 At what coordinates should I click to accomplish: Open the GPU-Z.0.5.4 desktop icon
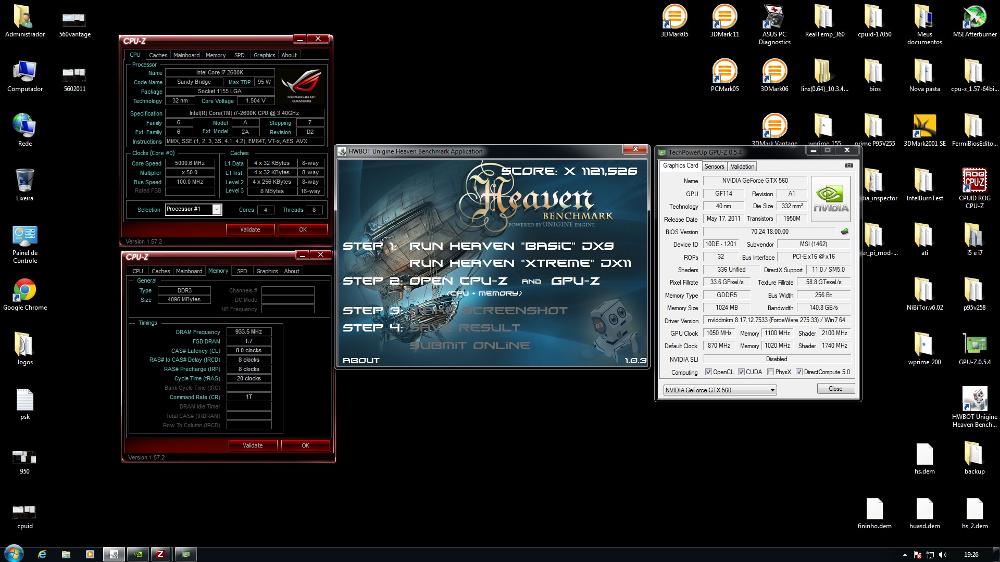[x=974, y=348]
